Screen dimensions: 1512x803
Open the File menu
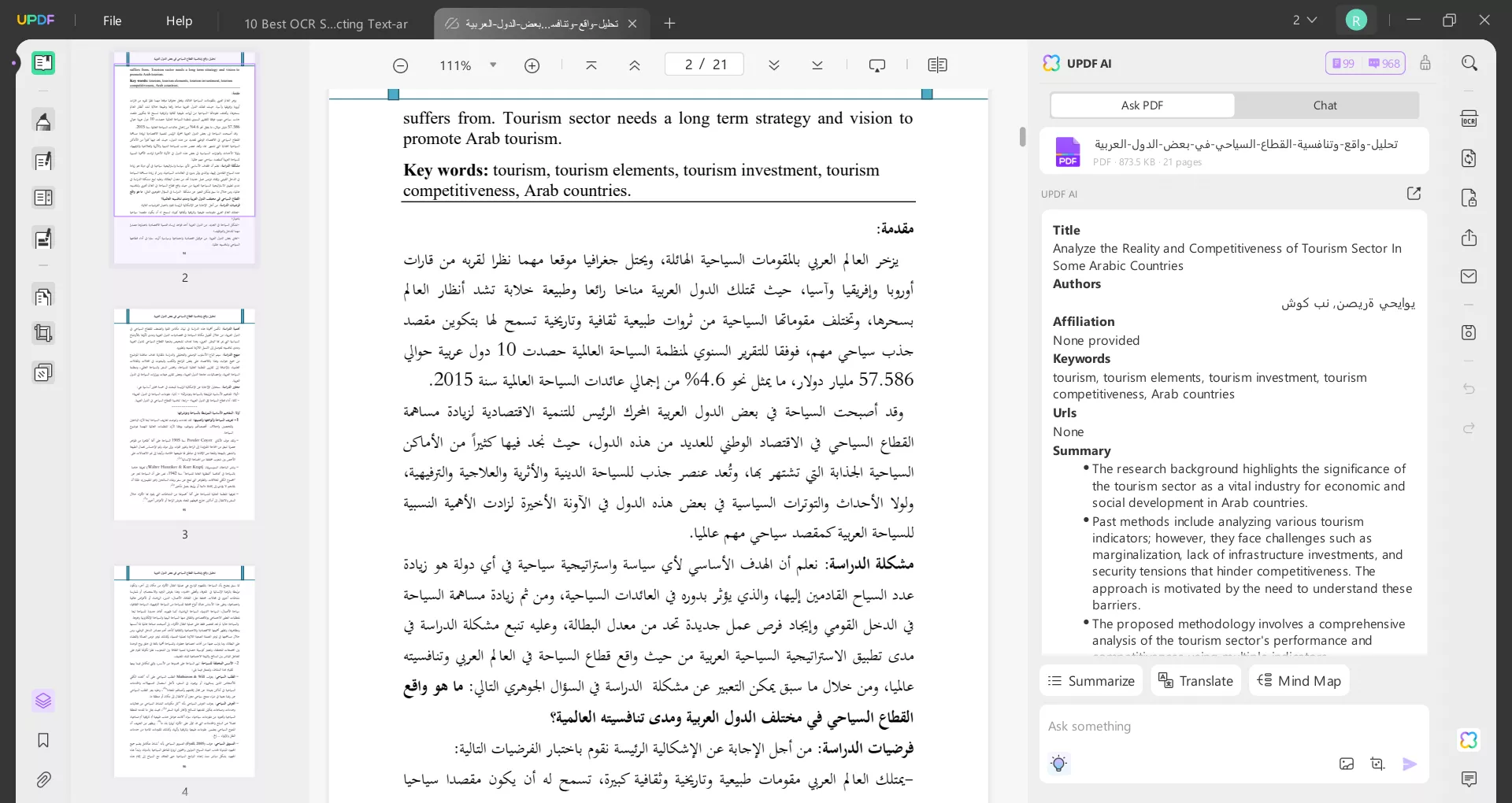point(113,21)
